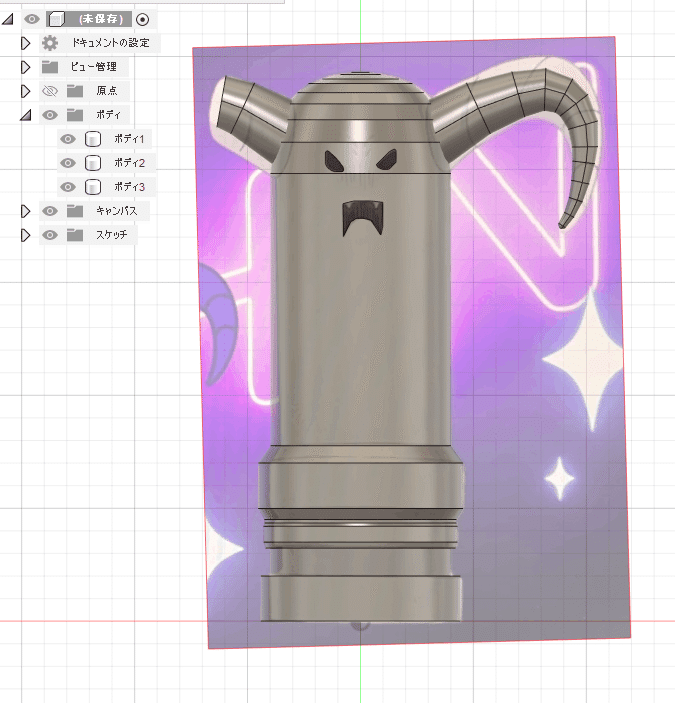This screenshot has width=675, height=703.
Task: Hide ボディ1 with its eye icon
Action: [68, 139]
